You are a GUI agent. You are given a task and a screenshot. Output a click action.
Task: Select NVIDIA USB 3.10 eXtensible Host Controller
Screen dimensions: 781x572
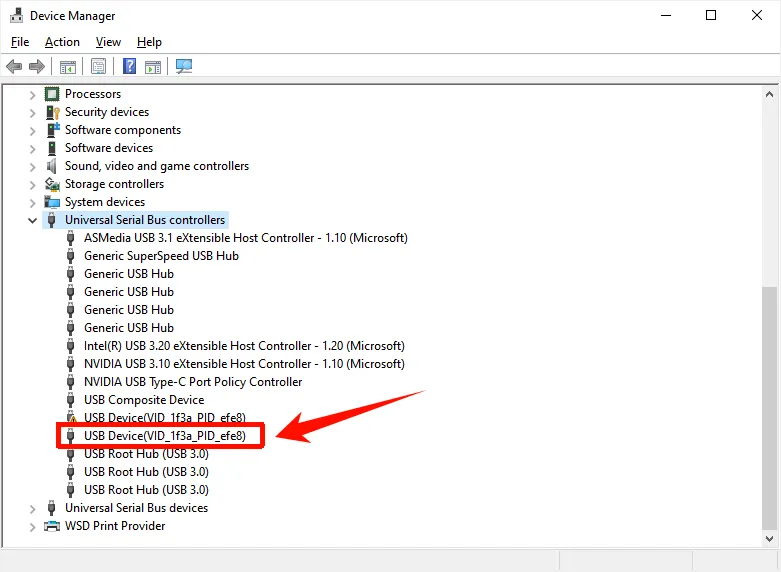click(x=244, y=364)
